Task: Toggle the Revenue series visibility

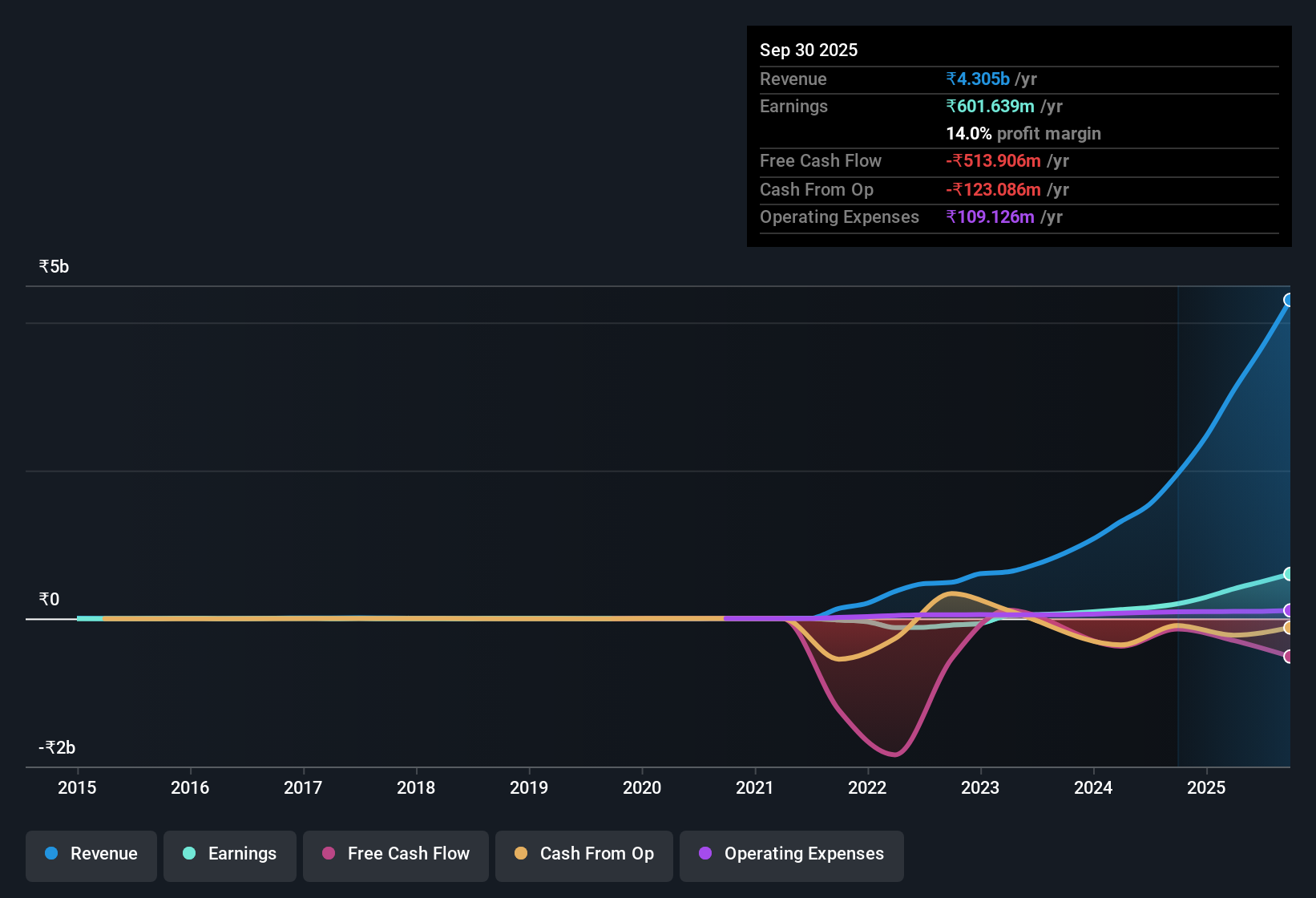Action: pos(91,855)
